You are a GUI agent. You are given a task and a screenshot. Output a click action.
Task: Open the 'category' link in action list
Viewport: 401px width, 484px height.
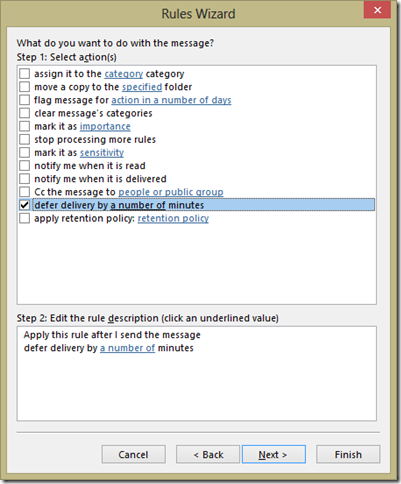(124, 74)
